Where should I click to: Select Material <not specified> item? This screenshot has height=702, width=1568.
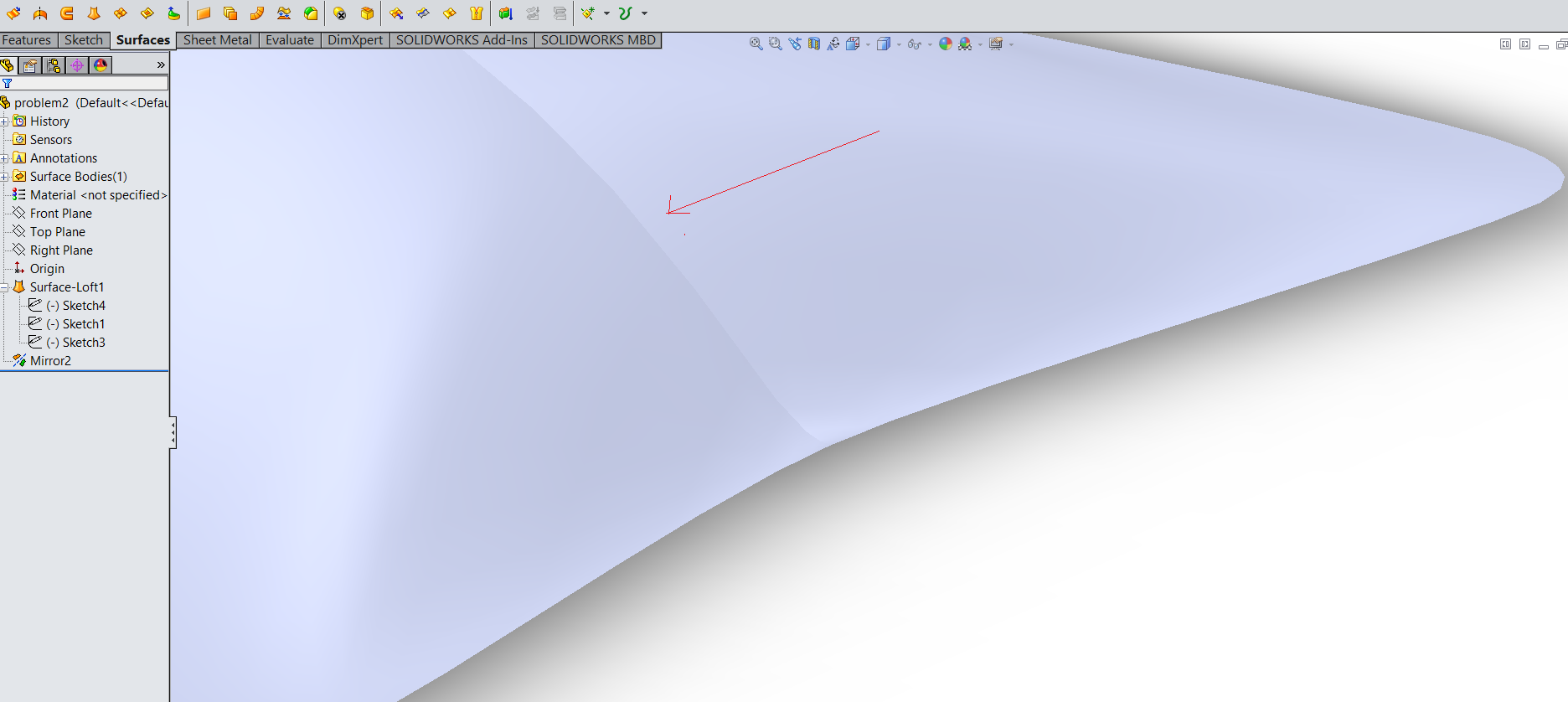click(90, 195)
